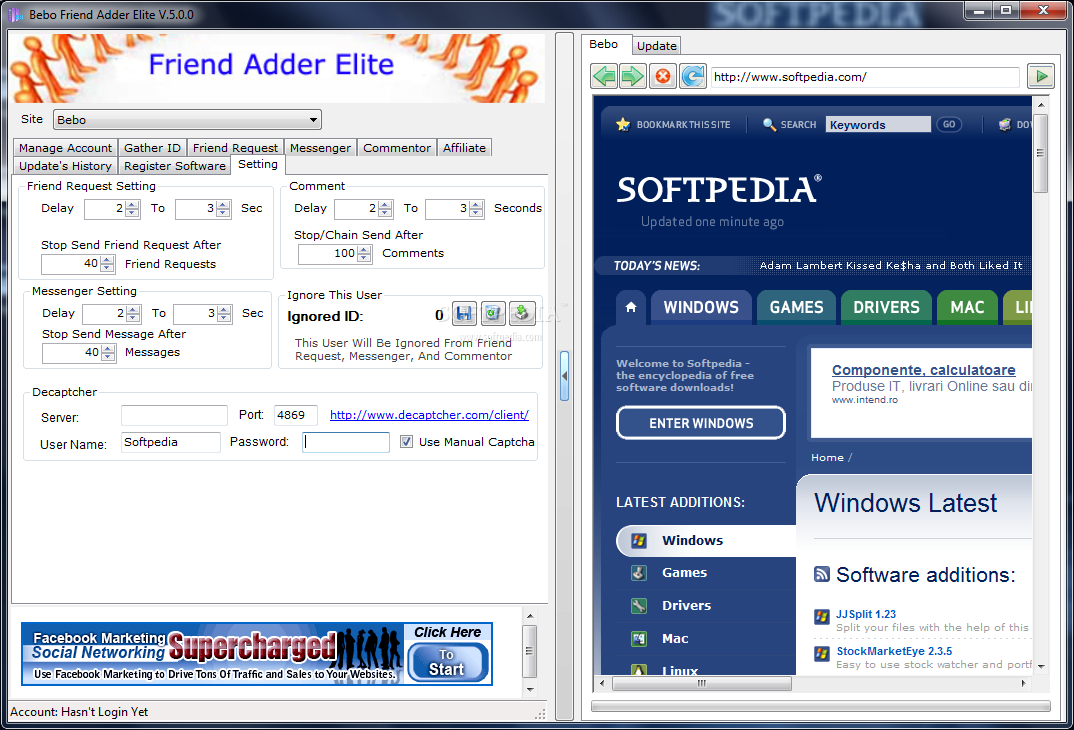The image size is (1074, 730).
Task: Click the green browser back arrow
Action: click(604, 76)
